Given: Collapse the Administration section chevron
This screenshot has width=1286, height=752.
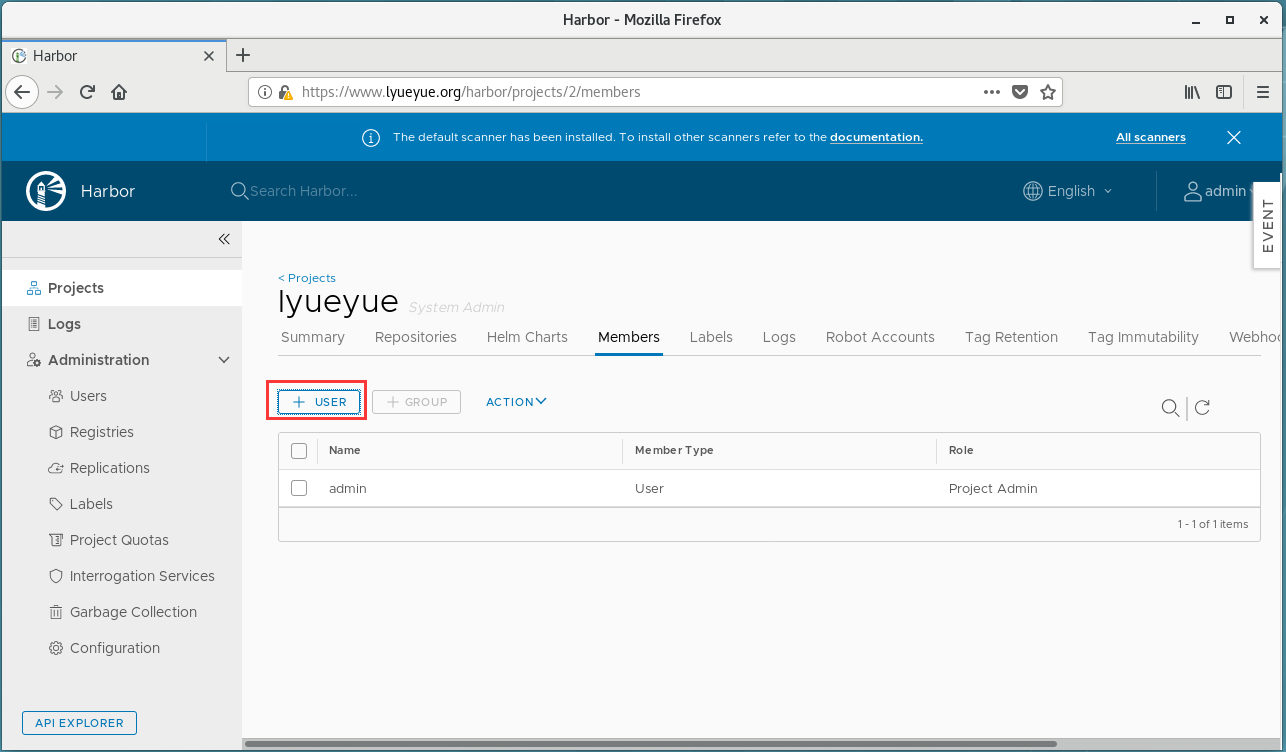Looking at the screenshot, I should [x=224, y=360].
